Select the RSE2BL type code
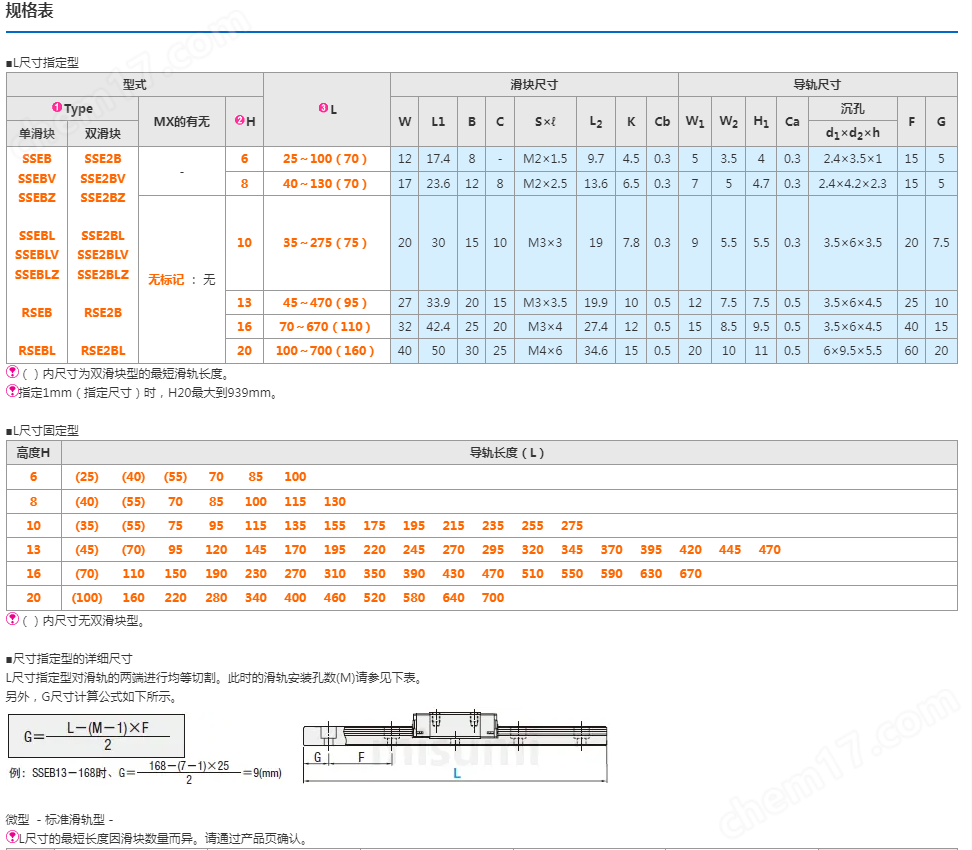Viewport: 972px width, 850px height. (x=103, y=350)
